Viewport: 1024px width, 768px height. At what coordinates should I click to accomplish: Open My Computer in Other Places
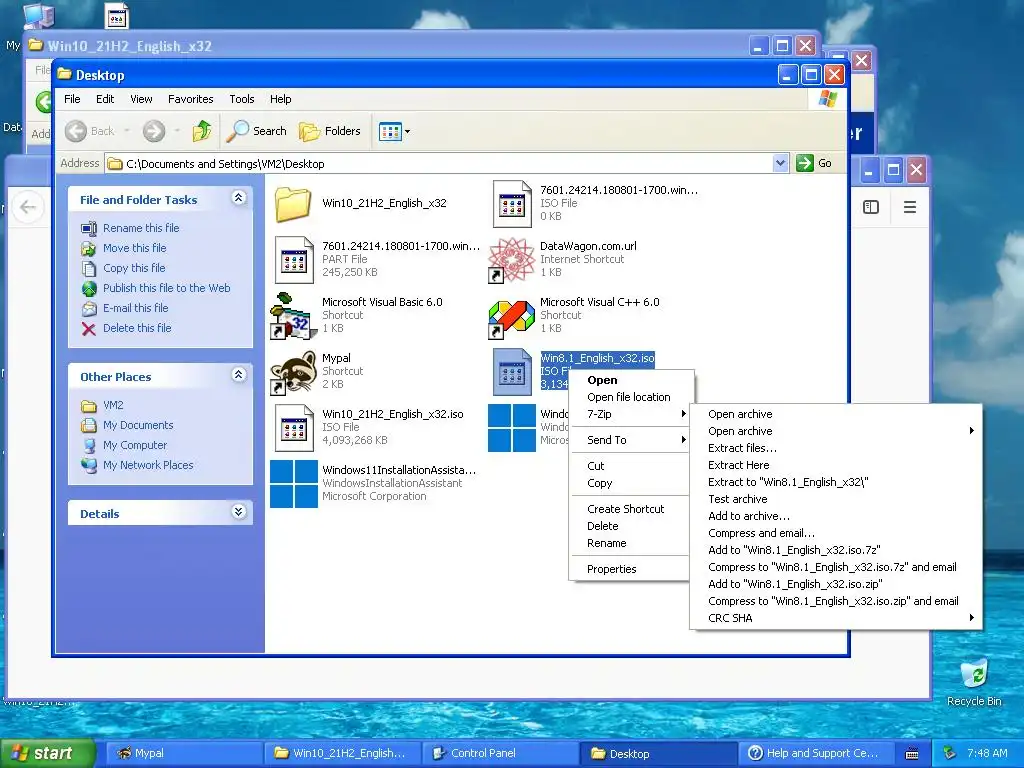(135, 445)
